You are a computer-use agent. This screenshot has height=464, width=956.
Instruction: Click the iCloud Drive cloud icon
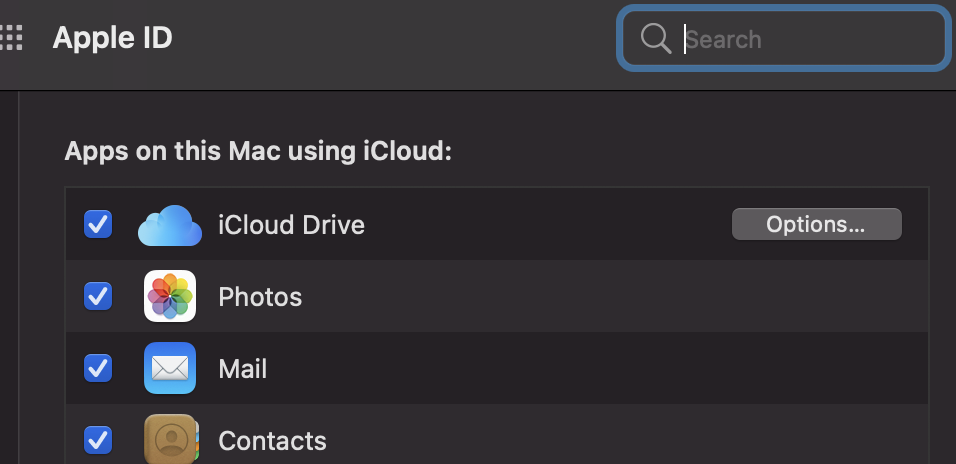[169, 225]
